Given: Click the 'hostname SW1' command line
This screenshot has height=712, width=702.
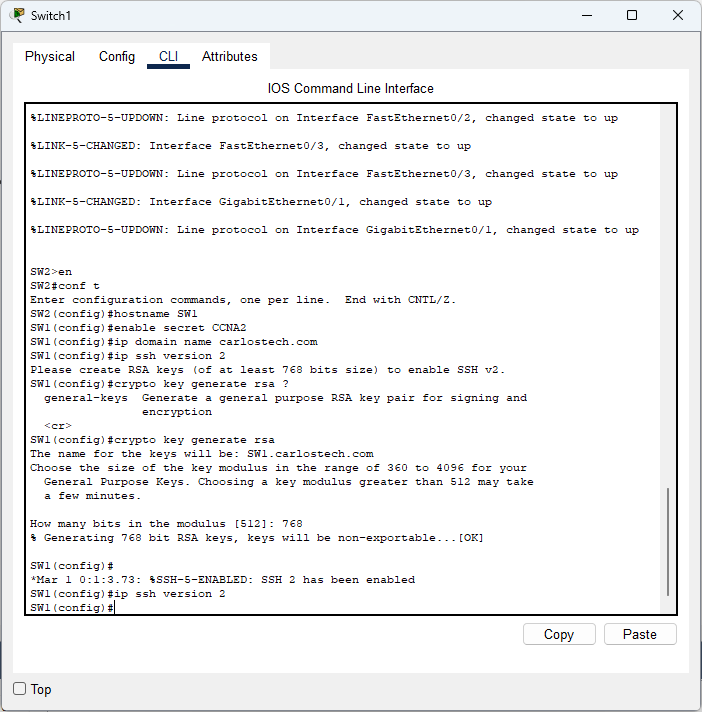Looking at the screenshot, I should (114, 314).
